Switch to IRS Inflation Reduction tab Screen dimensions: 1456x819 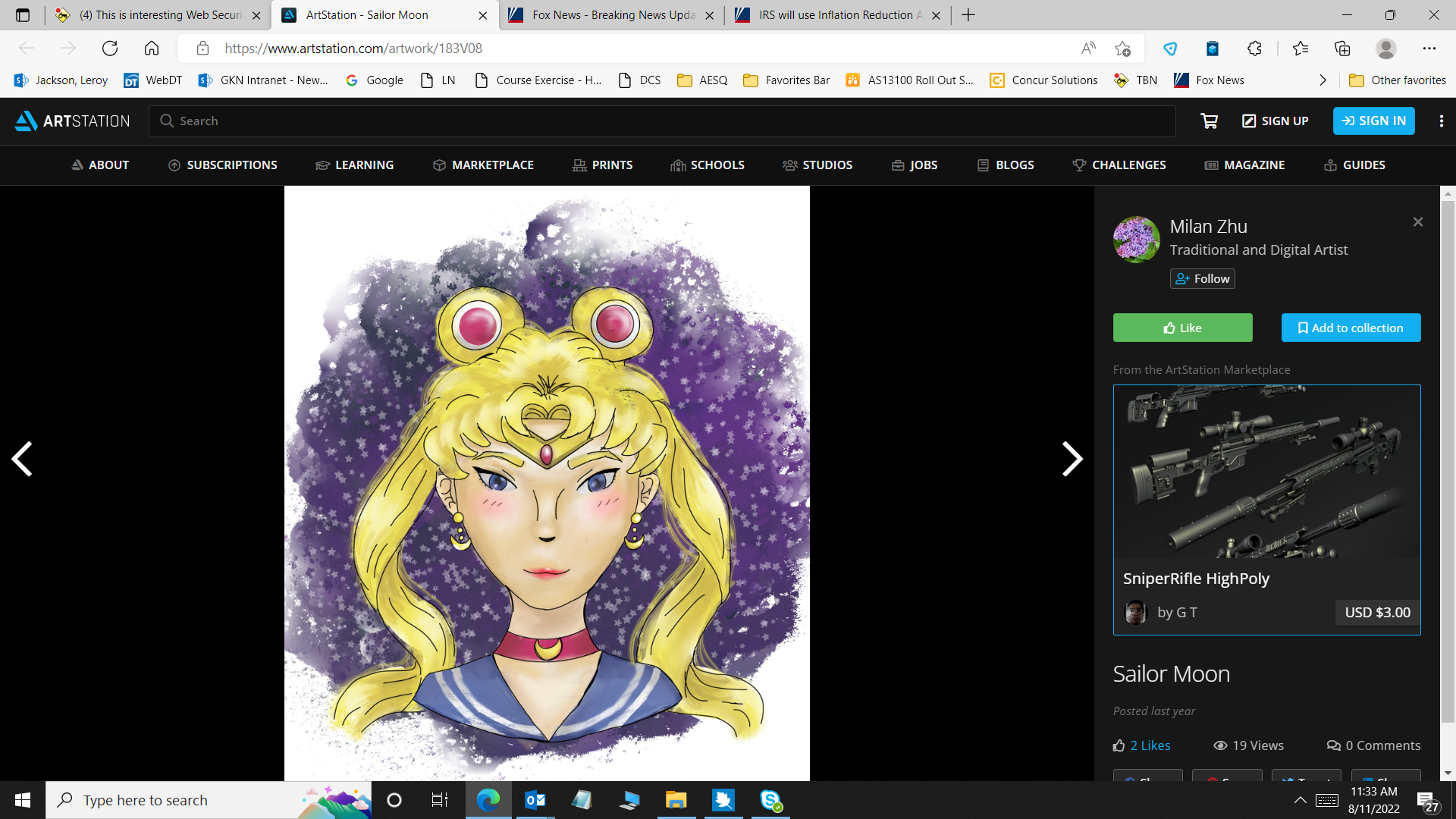point(837,15)
